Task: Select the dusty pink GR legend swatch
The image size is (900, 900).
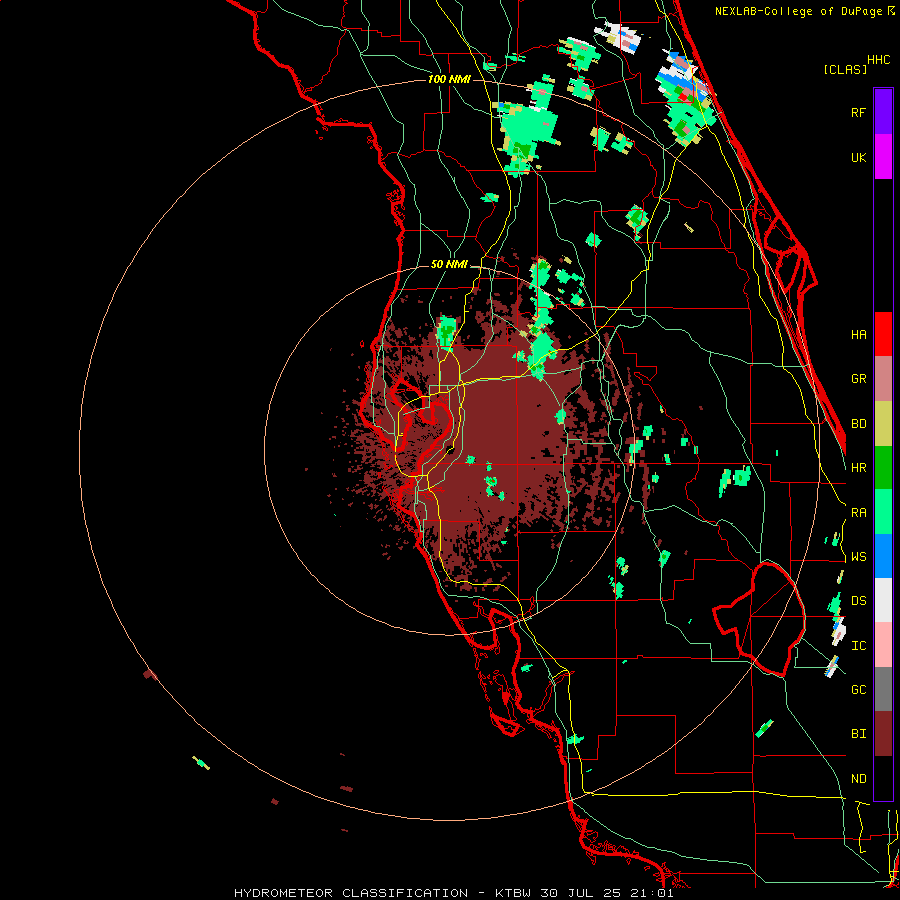Action: (883, 379)
